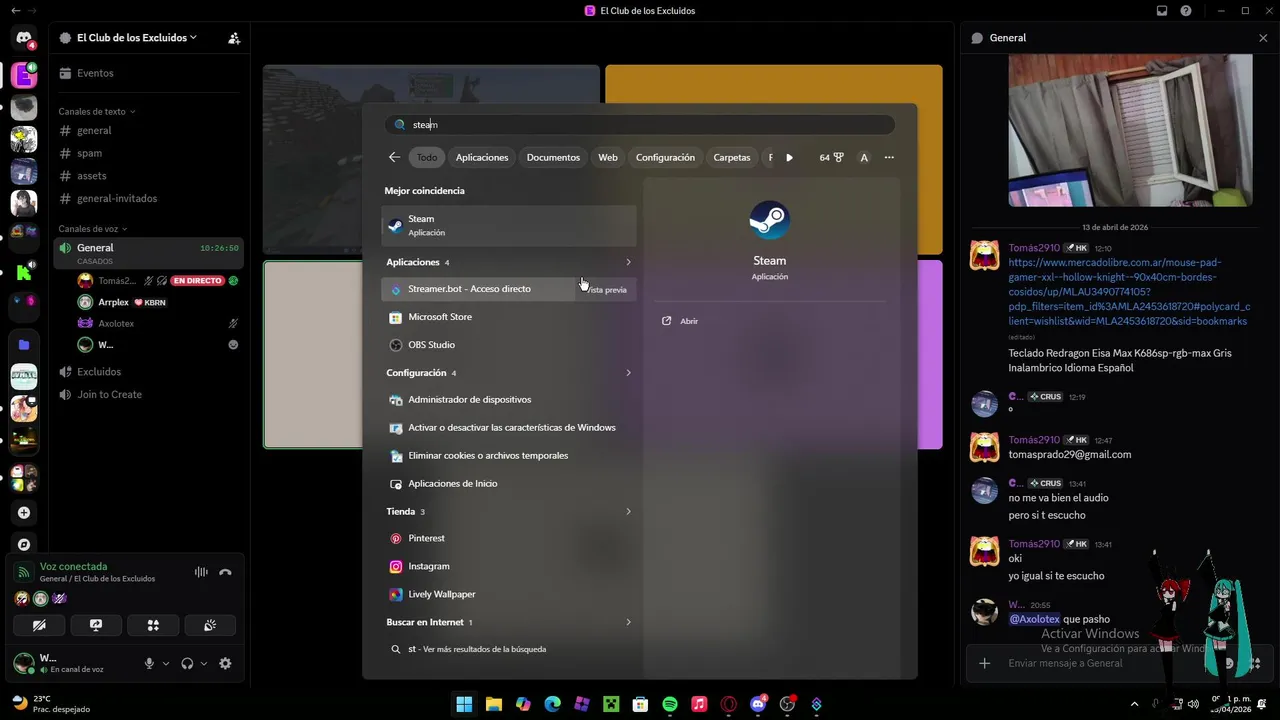The height and width of the screenshot is (720, 1280).
Task: Open Microsoft Edge from taskbar
Action: (552, 704)
